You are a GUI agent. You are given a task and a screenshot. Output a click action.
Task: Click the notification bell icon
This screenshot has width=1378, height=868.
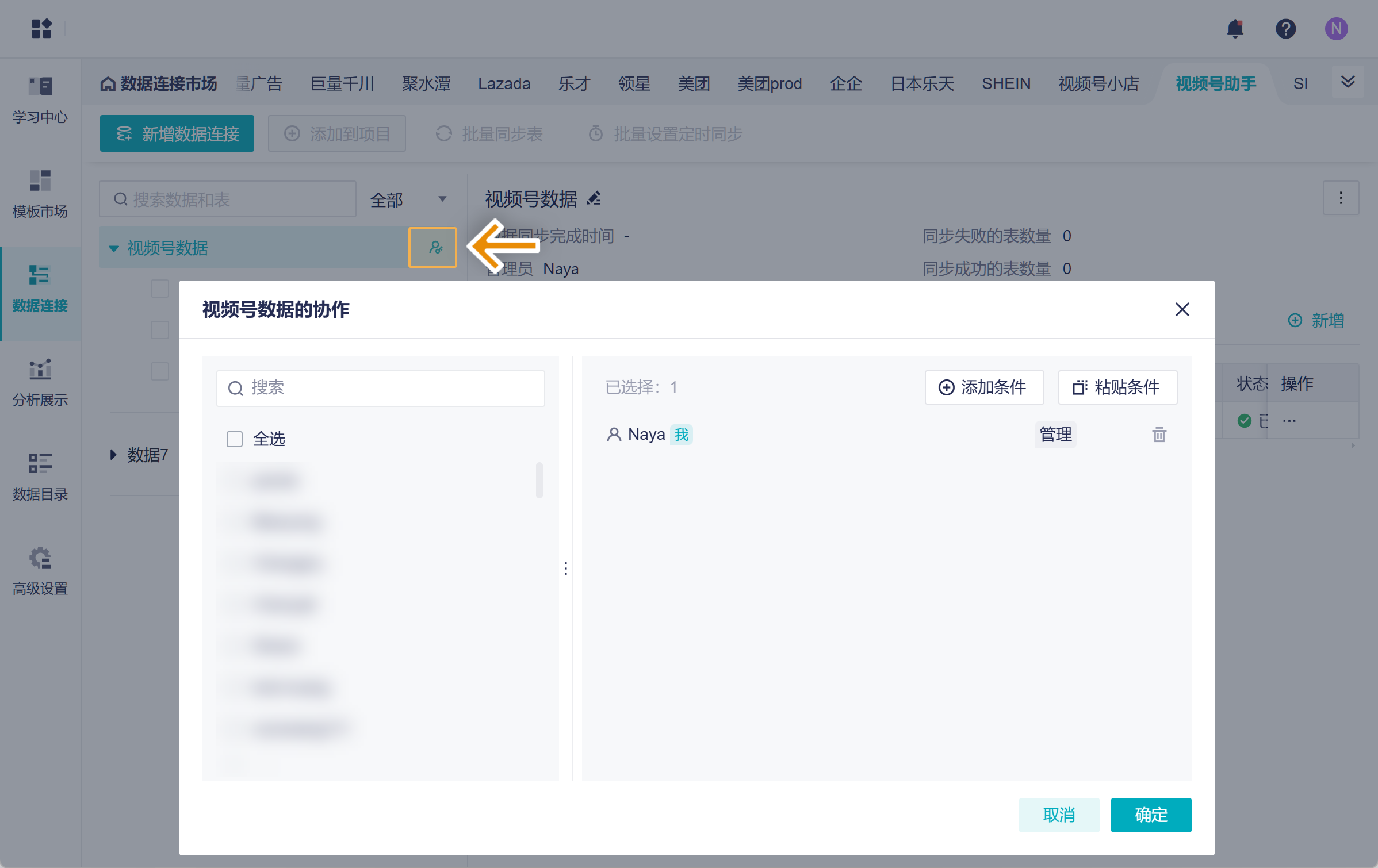(x=1235, y=29)
